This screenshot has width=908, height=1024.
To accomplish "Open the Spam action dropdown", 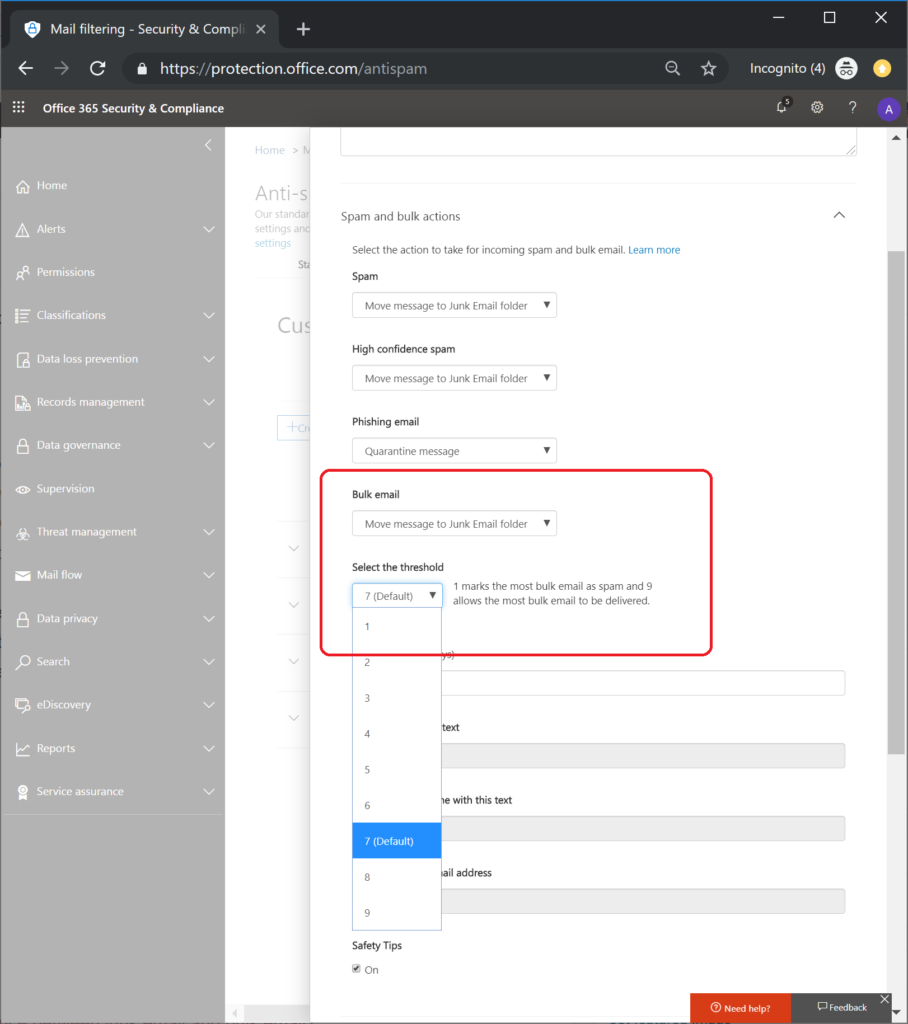I will (x=454, y=306).
